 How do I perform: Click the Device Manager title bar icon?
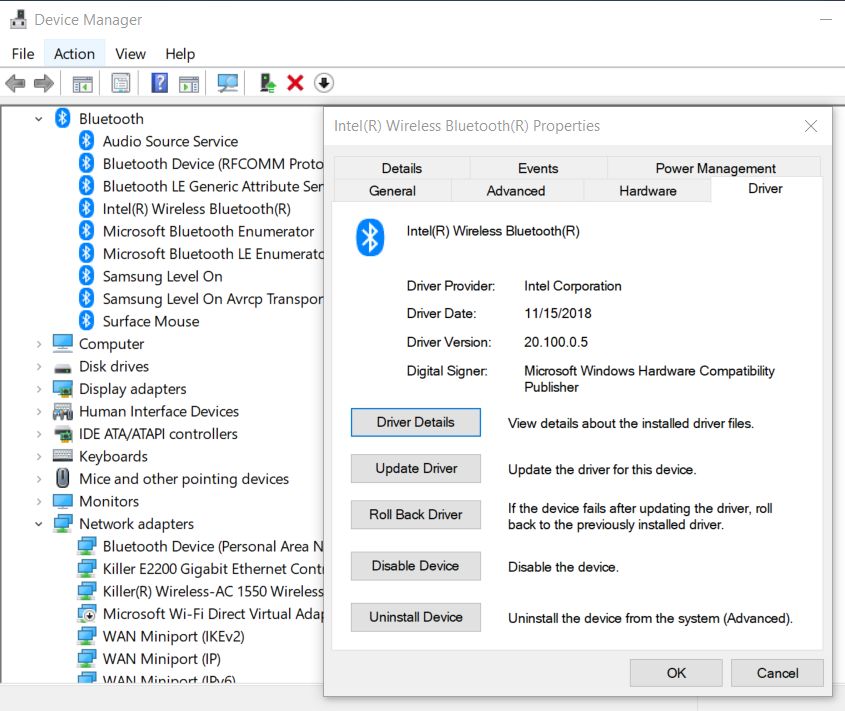pos(18,19)
